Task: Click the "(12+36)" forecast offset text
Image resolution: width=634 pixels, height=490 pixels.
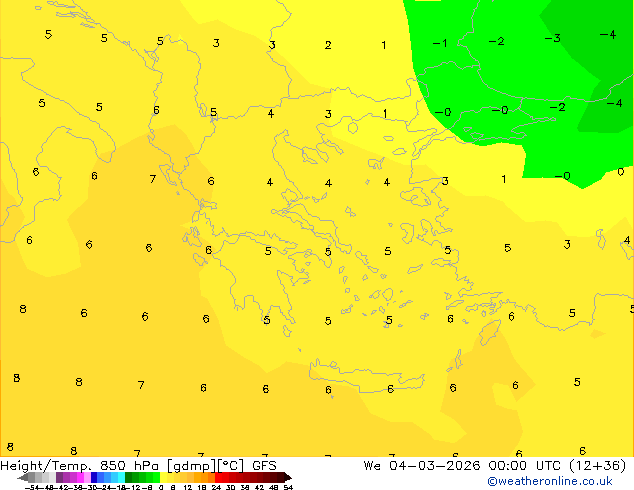Action: pyautogui.click(x=598, y=466)
